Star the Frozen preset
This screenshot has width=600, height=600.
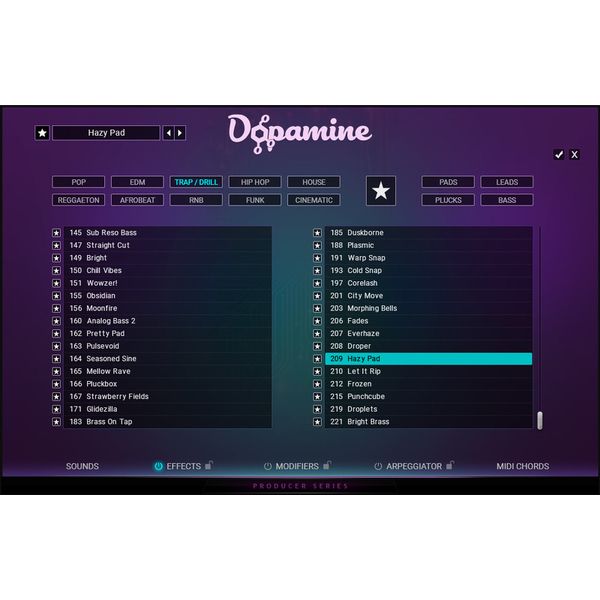(317, 384)
